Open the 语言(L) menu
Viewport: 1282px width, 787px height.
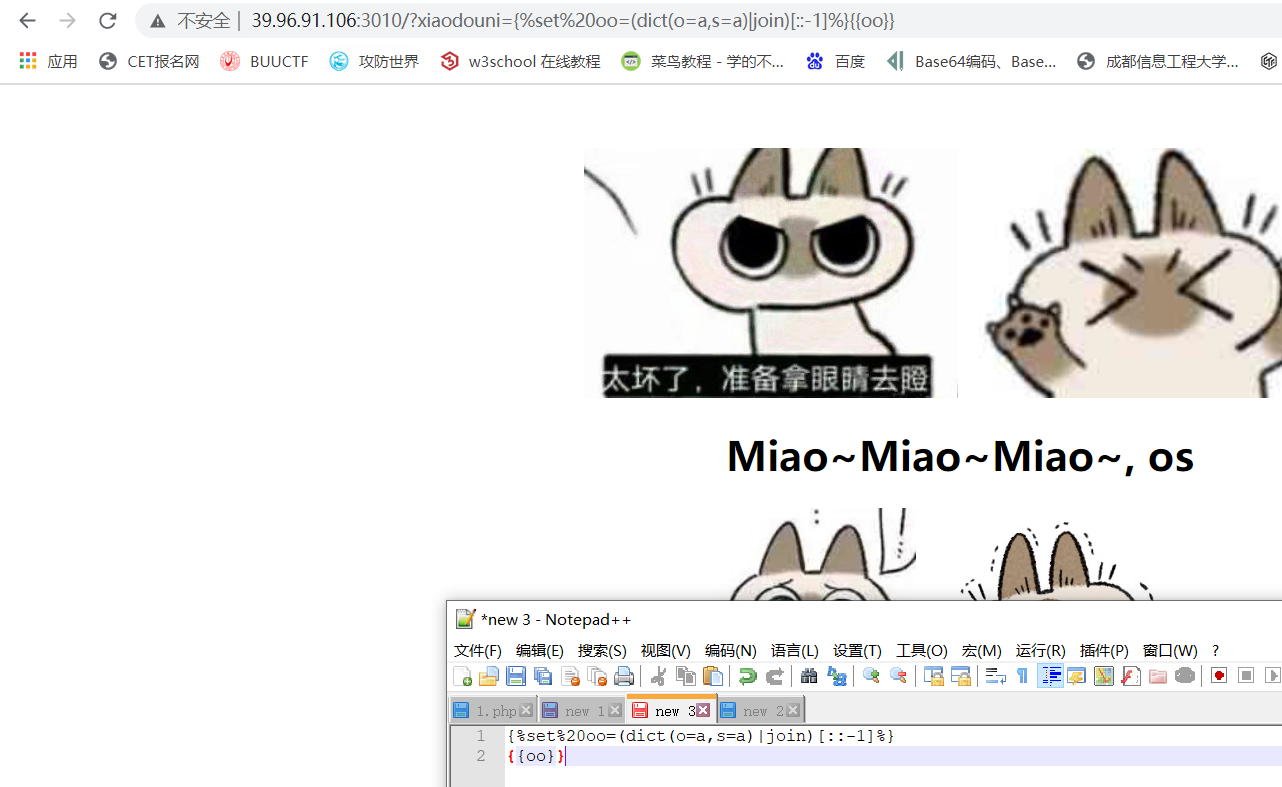[795, 650]
